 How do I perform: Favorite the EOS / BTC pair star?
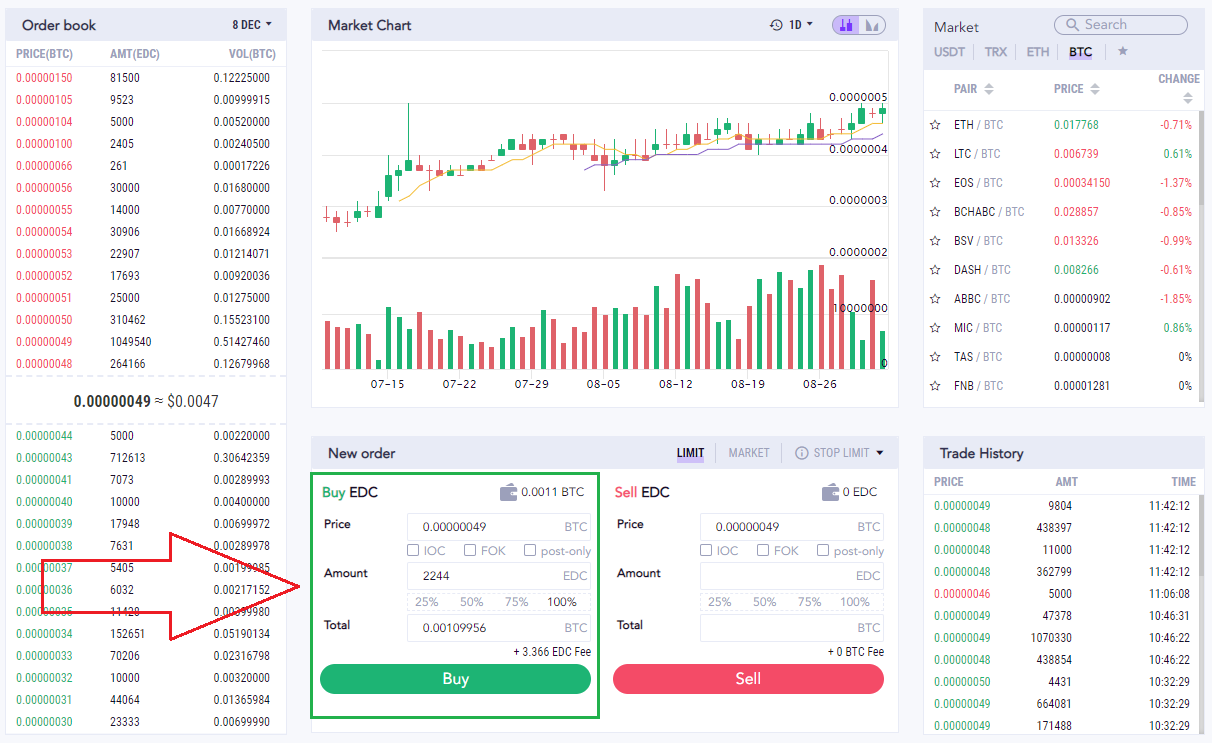pos(935,183)
